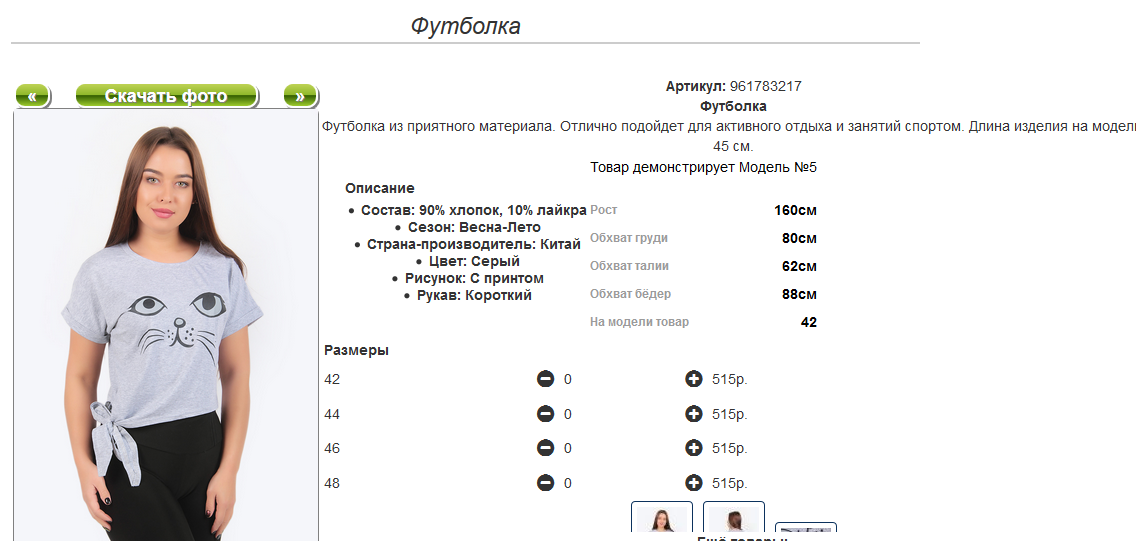Viewport: 1136px width, 541px height.
Task: Click the quantity 0 for size 46
Action: [567, 448]
